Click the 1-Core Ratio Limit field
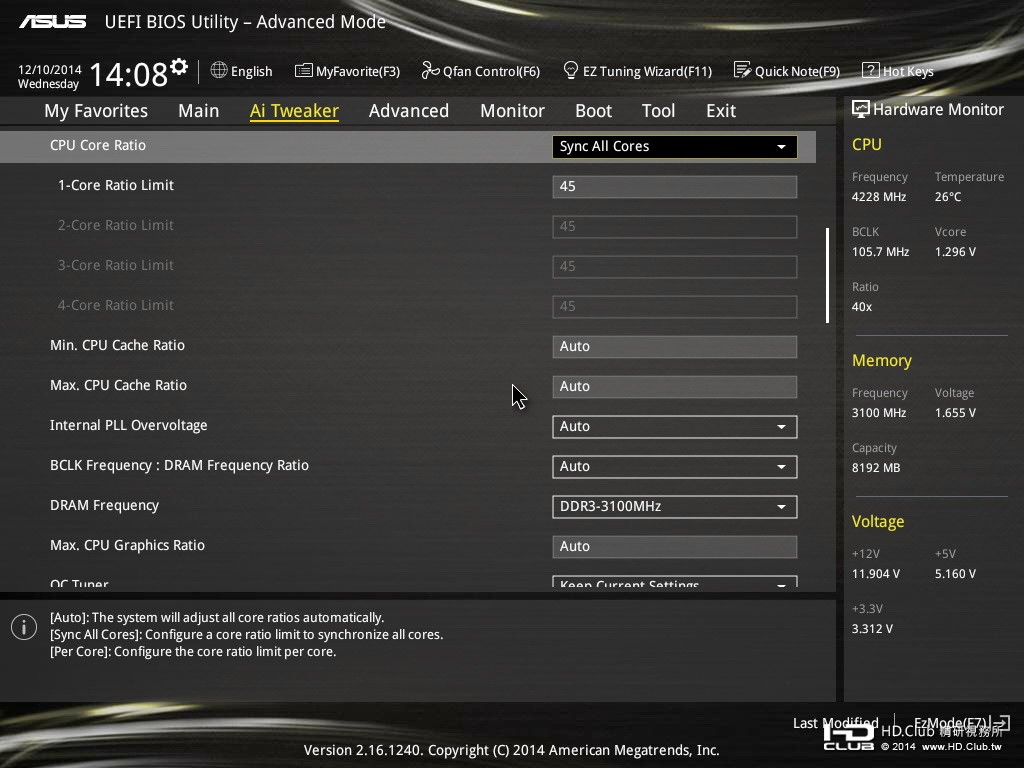 click(675, 187)
